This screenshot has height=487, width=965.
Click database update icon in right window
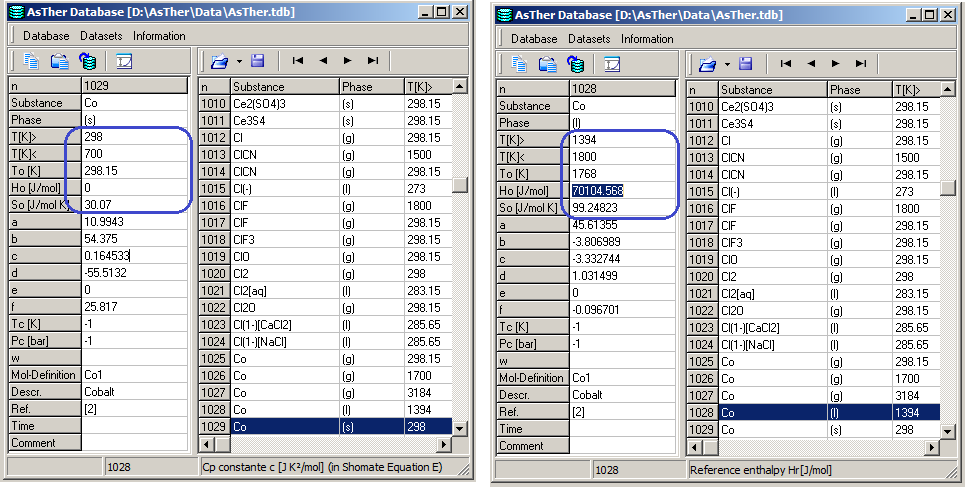tap(575, 64)
